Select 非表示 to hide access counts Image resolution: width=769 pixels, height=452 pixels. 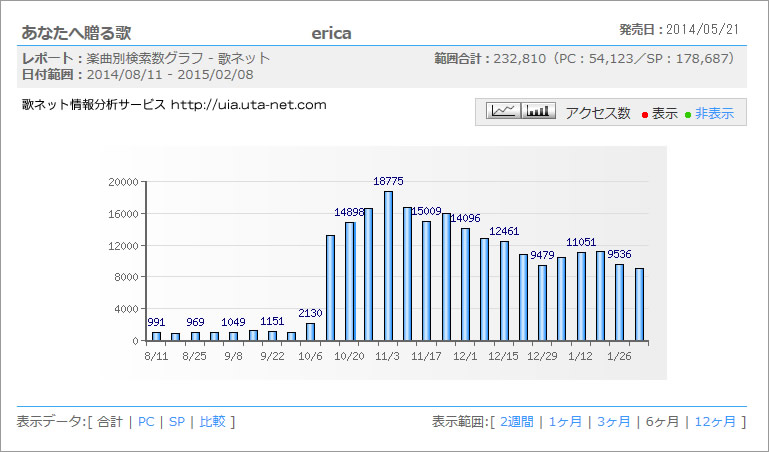click(714, 114)
